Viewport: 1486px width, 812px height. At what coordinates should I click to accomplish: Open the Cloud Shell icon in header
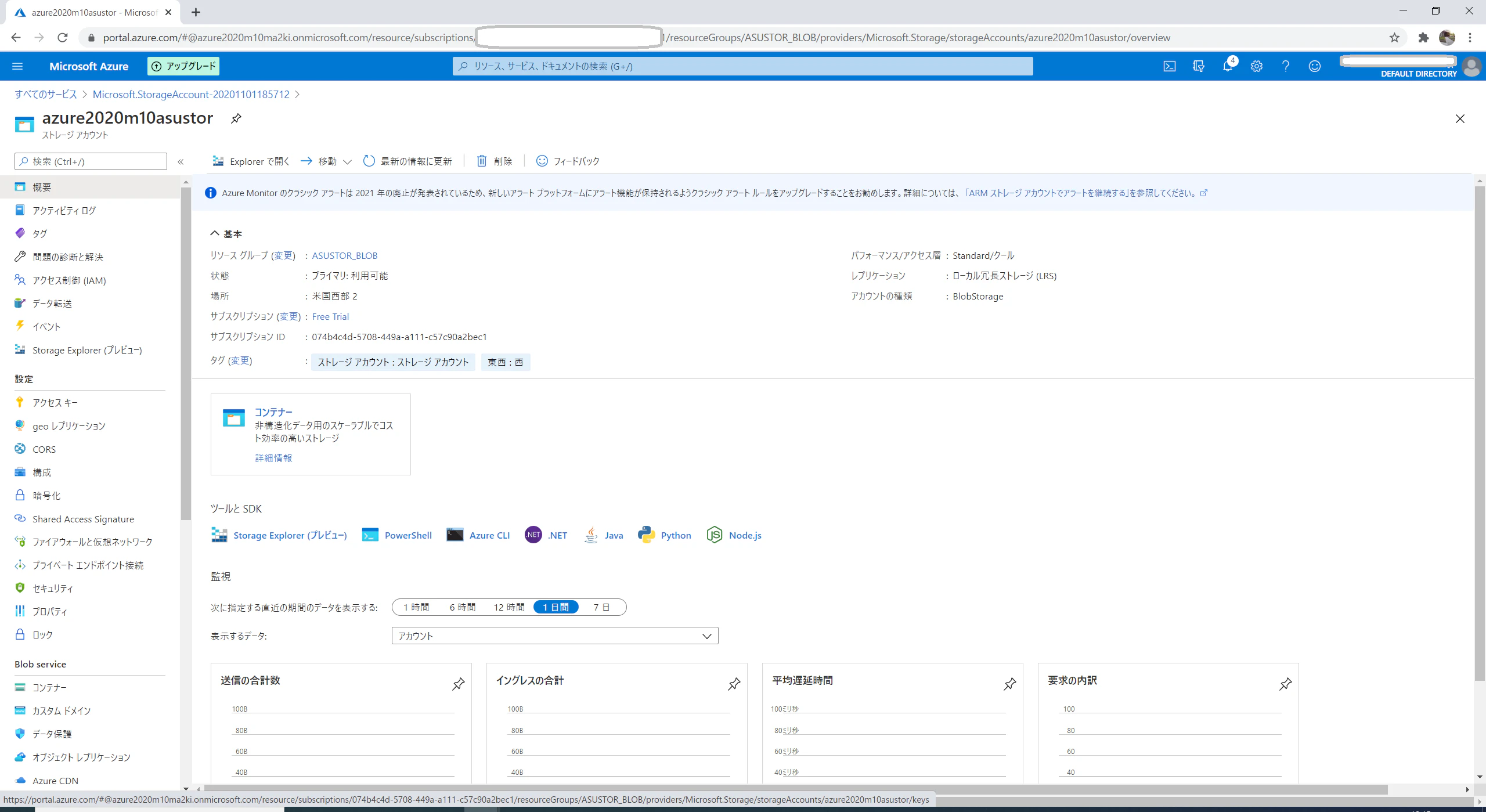pyautogui.click(x=1169, y=66)
